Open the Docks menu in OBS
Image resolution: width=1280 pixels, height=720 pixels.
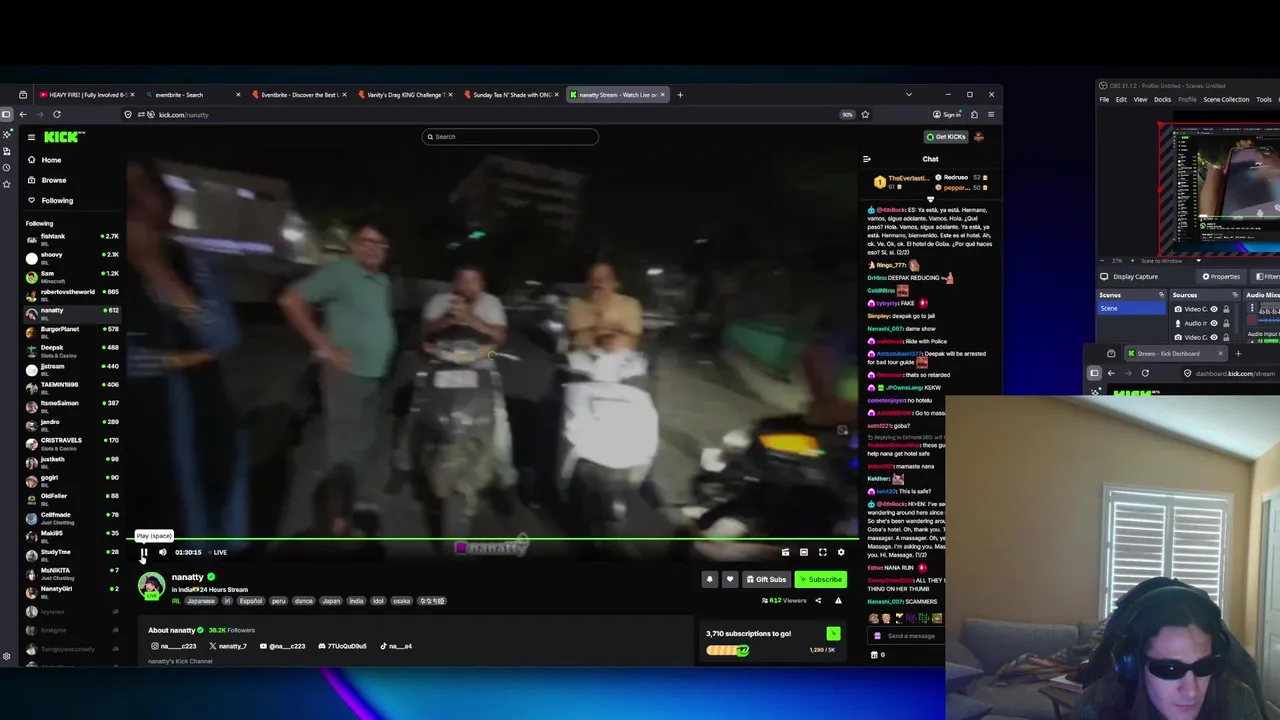(1162, 100)
